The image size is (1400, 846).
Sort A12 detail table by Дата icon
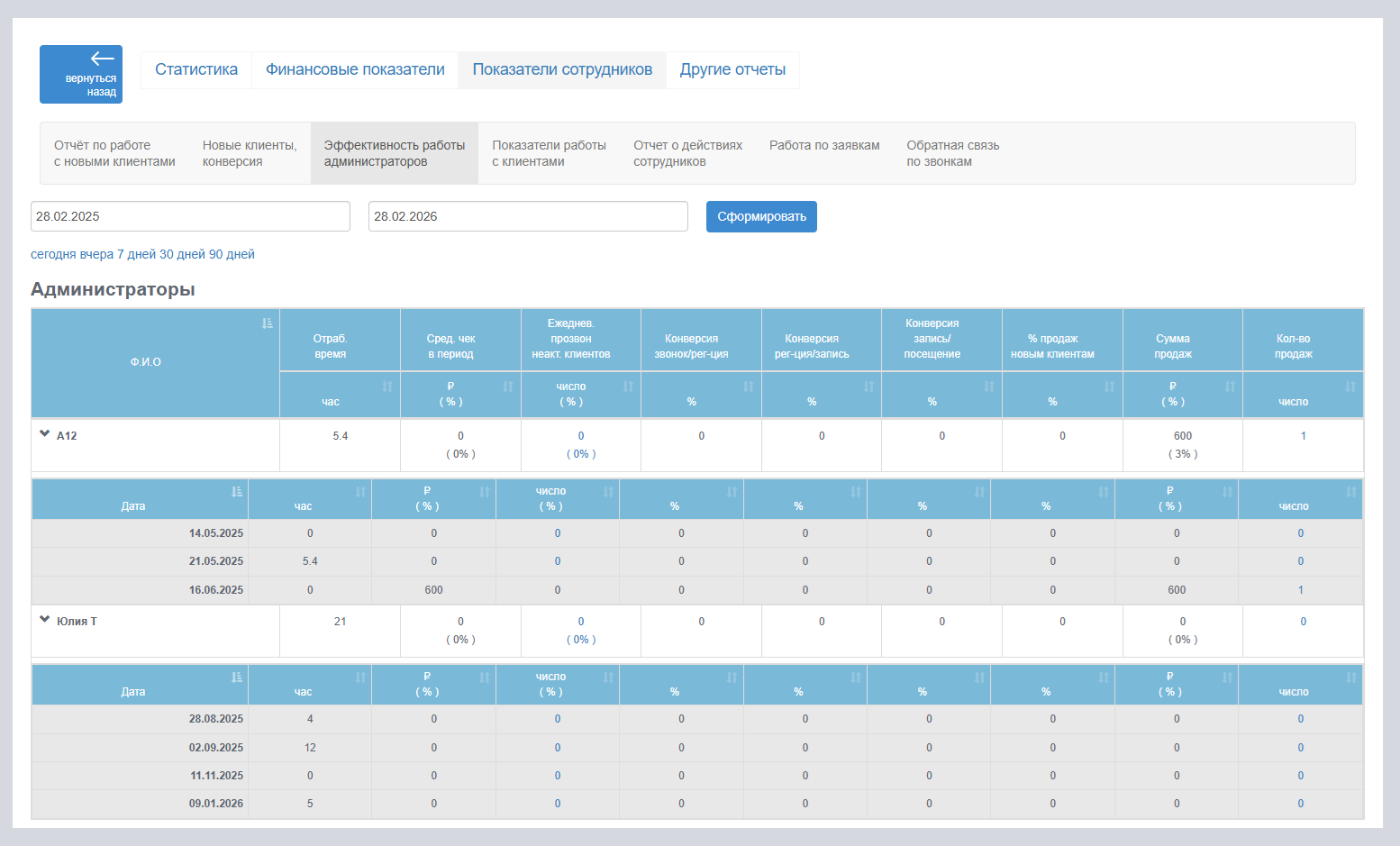click(x=236, y=491)
